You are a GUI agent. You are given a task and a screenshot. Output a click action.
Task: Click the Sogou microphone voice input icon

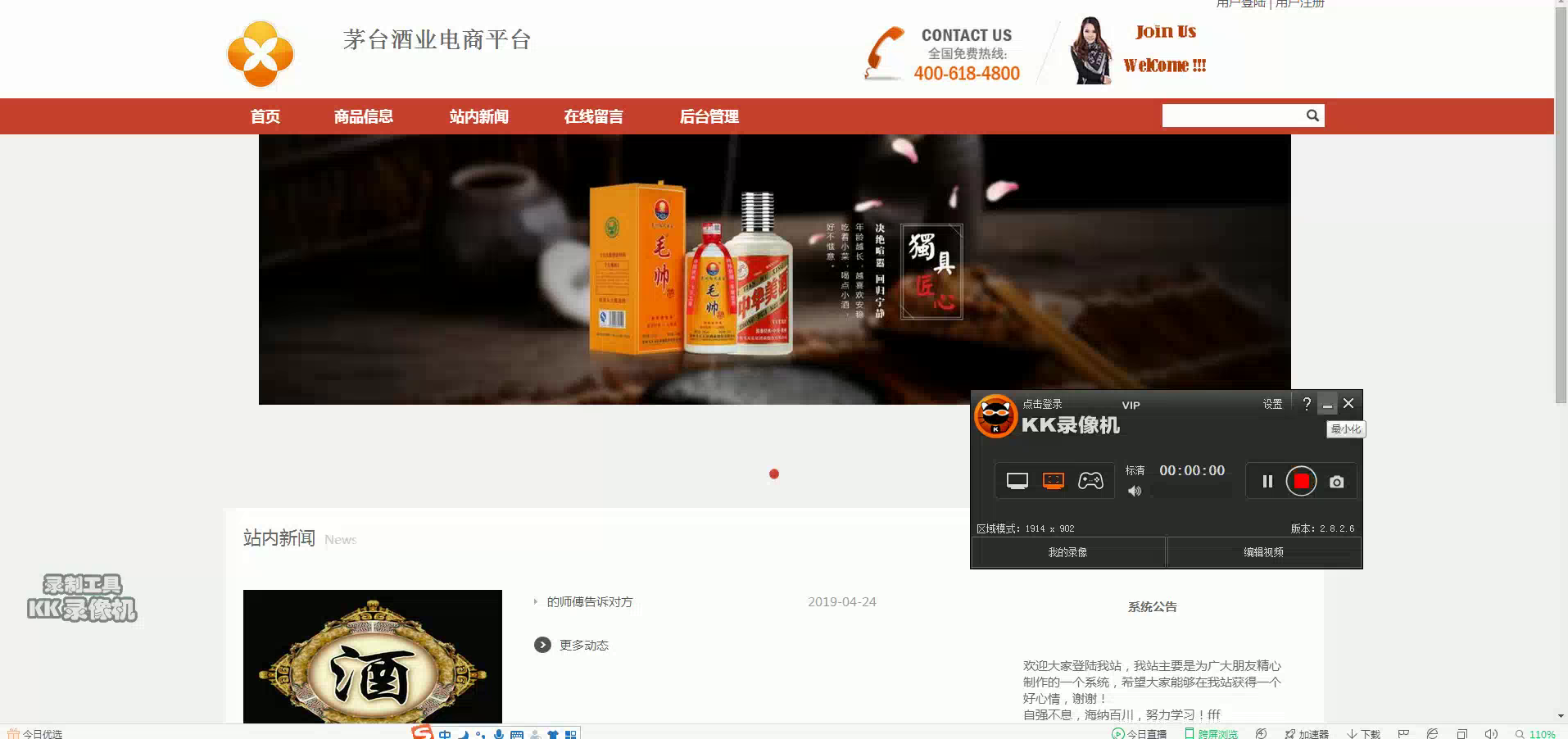click(x=498, y=734)
